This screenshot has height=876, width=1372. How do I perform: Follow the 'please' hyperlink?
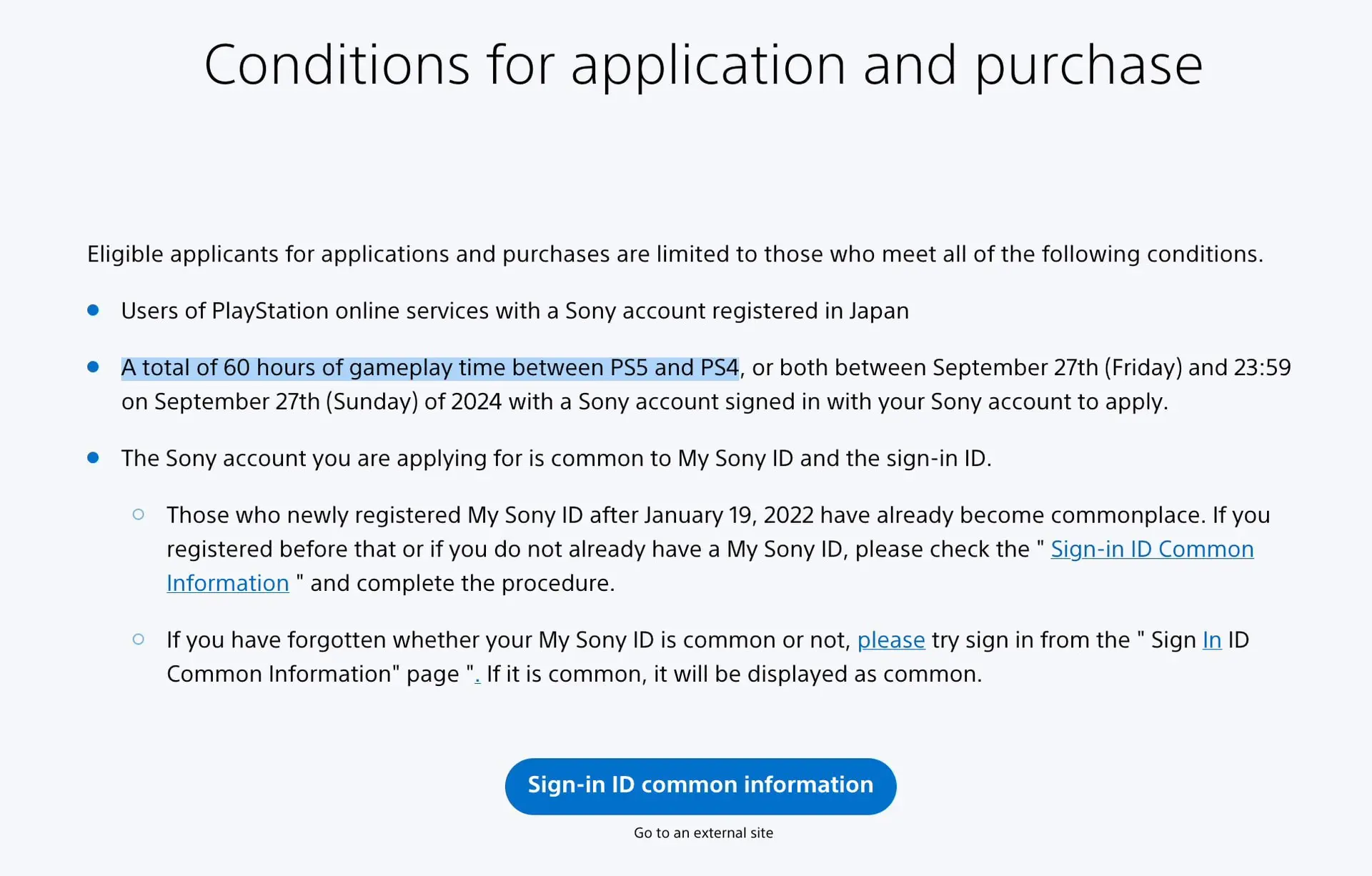coord(891,640)
